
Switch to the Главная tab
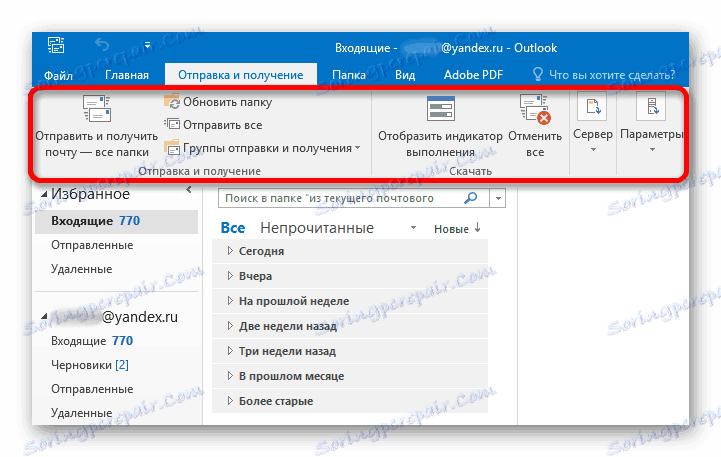(127, 75)
